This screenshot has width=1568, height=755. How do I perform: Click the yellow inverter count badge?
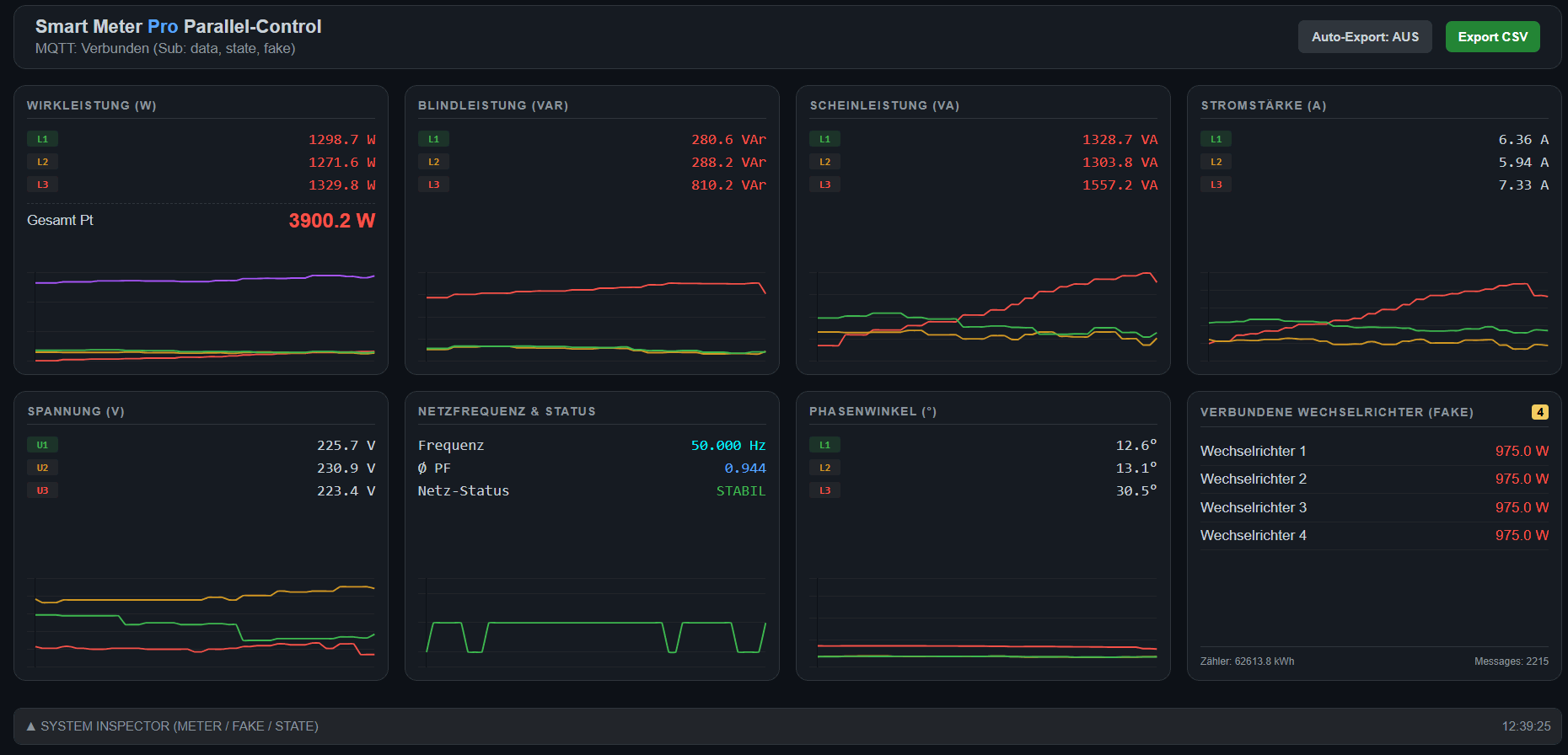(1539, 412)
